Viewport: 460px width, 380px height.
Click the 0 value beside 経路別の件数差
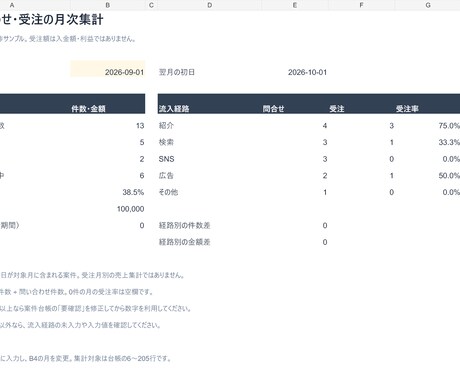[325, 226]
